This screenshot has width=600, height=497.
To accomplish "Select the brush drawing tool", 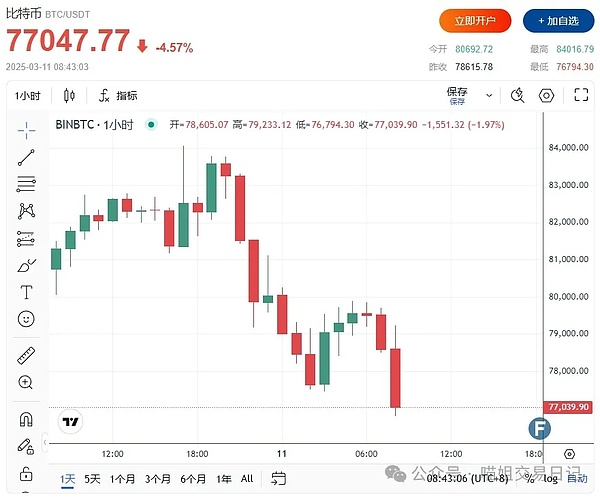I will [26, 265].
